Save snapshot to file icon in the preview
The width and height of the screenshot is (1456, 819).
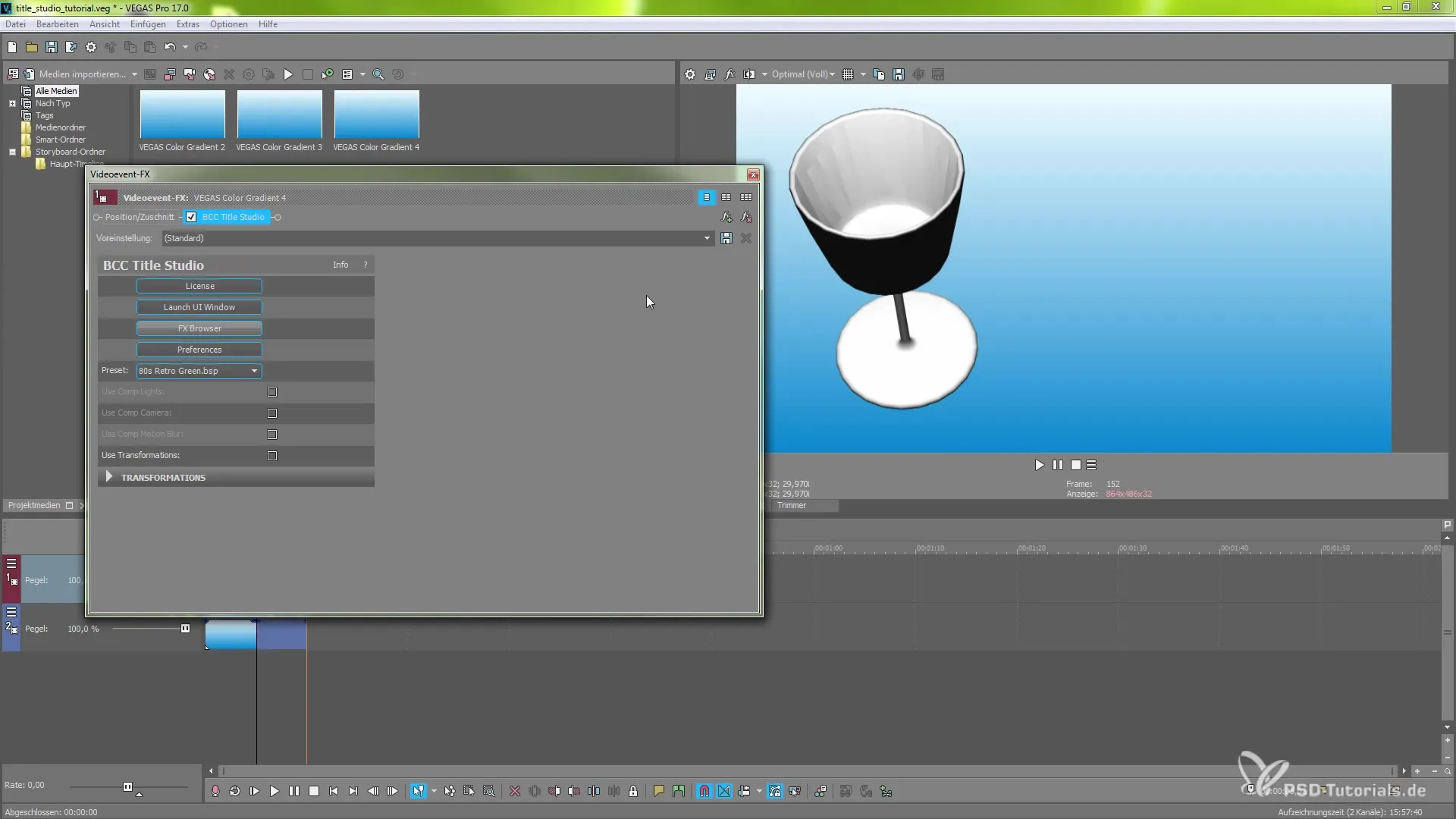(899, 74)
